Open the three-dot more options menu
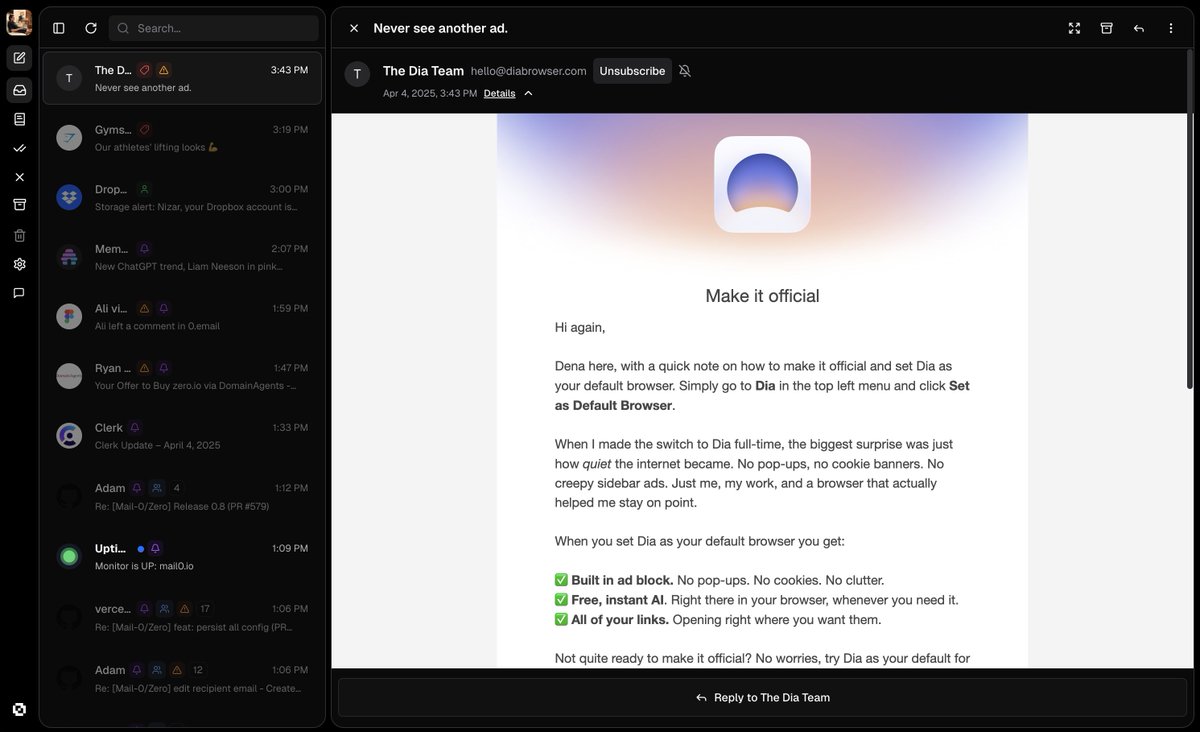This screenshot has height=732, width=1200. [1170, 28]
